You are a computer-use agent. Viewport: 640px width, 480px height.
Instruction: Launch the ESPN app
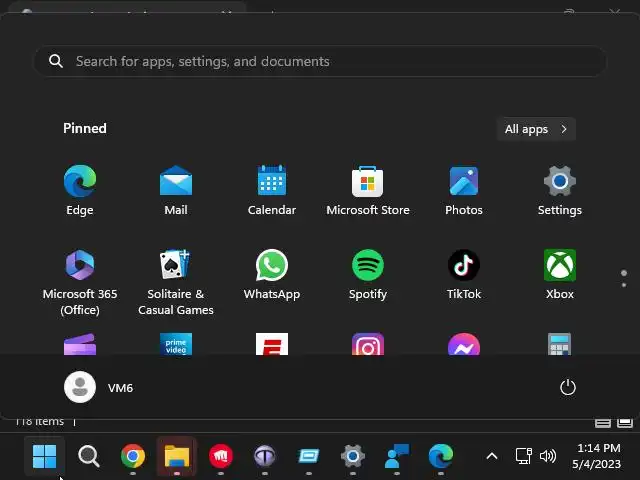pyautogui.click(x=272, y=344)
